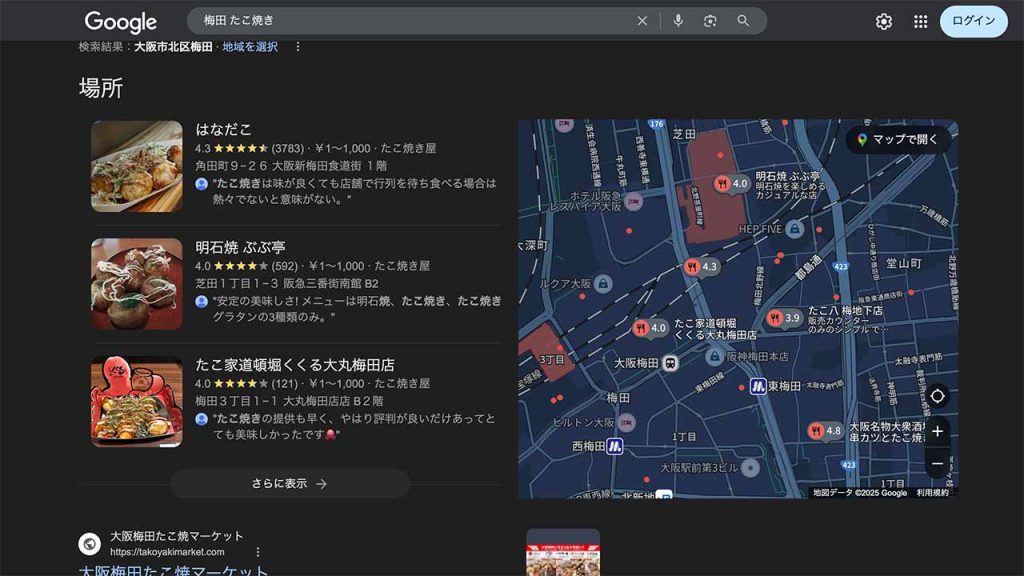
Task: Click the 西梅田 metro station icon
Action: click(615, 446)
